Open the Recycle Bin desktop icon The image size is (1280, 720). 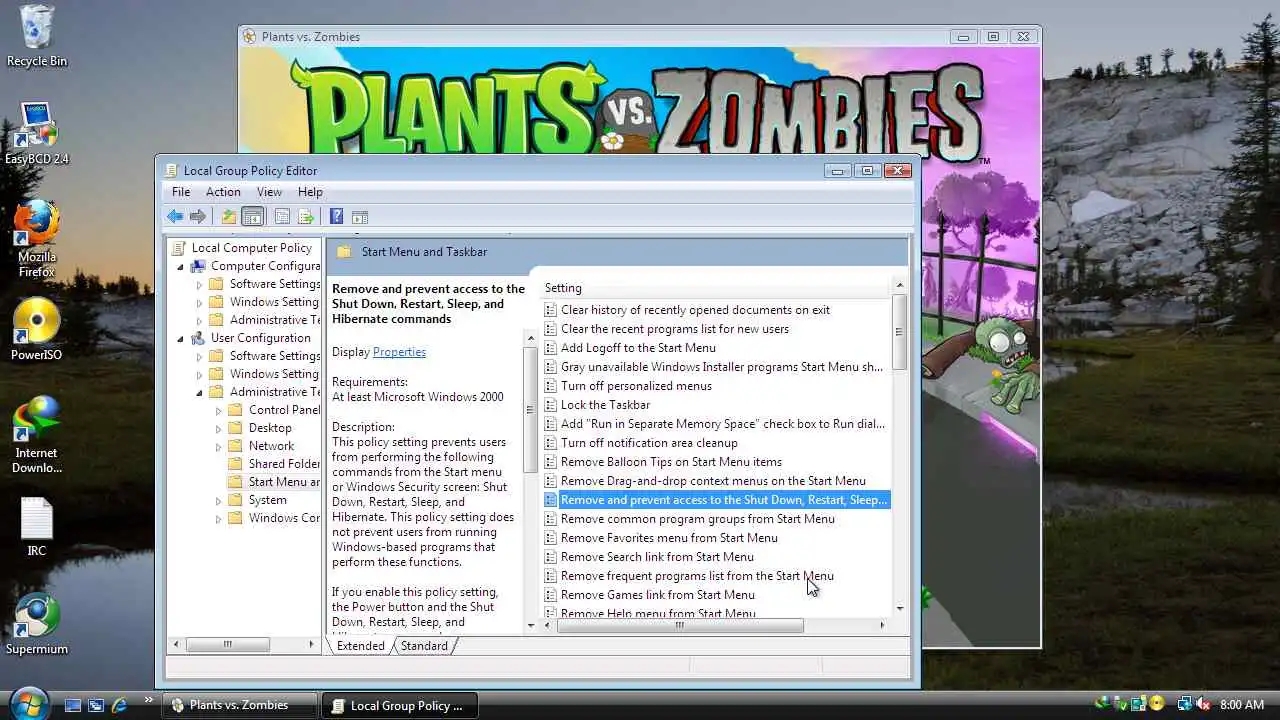click(x=37, y=36)
